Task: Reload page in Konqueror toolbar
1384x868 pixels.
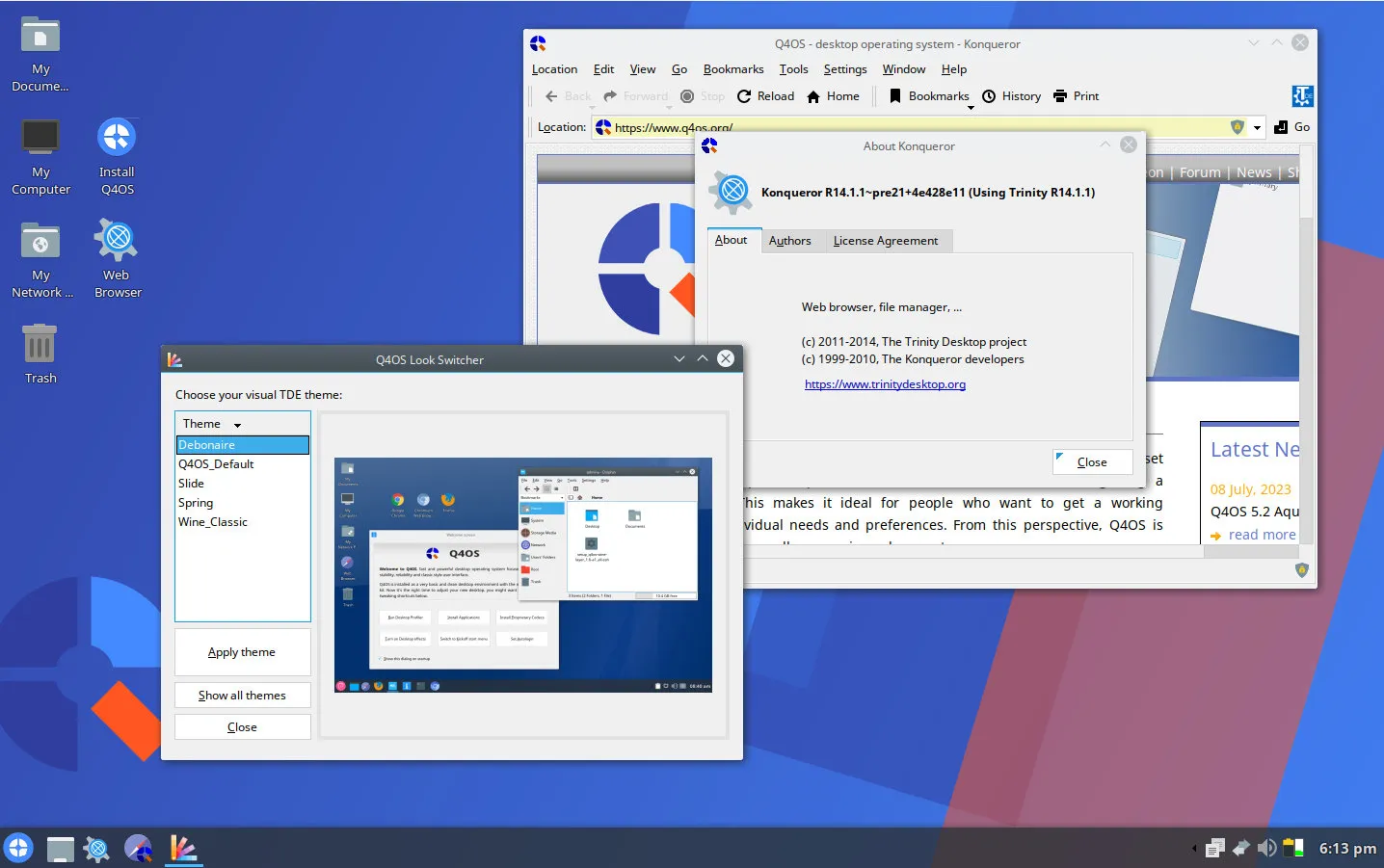Action: click(x=765, y=96)
